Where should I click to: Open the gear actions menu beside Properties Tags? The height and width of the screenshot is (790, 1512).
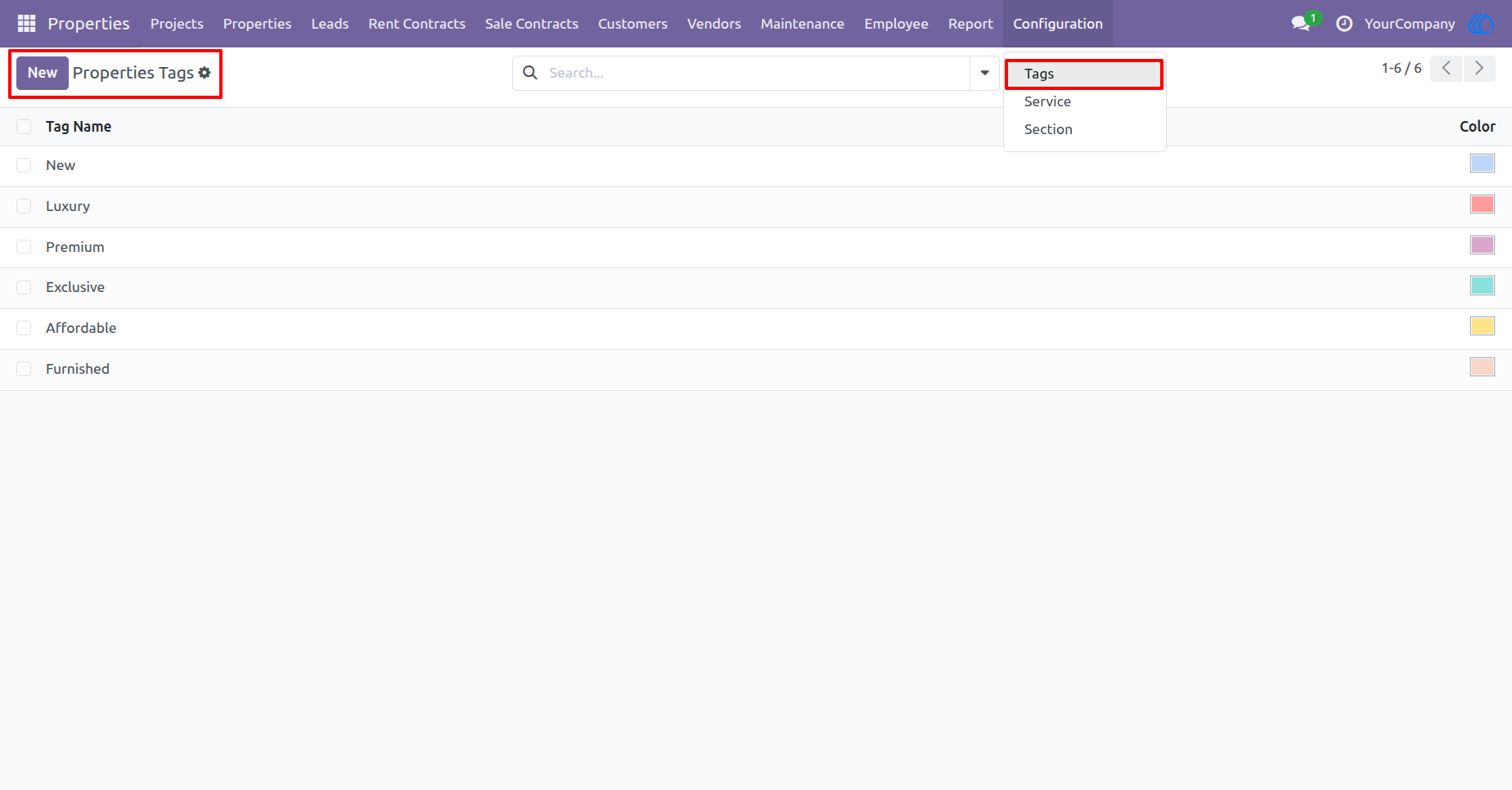[x=205, y=73]
